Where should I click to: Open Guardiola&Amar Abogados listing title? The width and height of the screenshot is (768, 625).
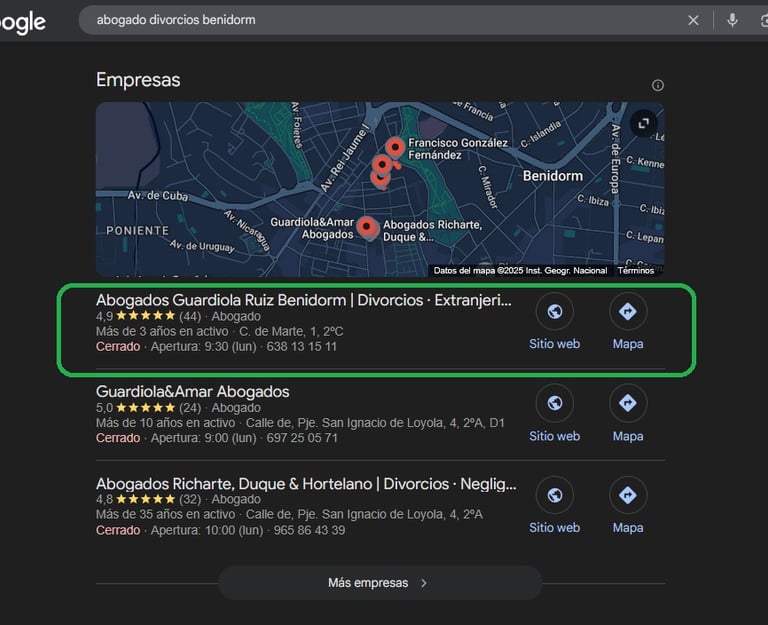pos(192,392)
